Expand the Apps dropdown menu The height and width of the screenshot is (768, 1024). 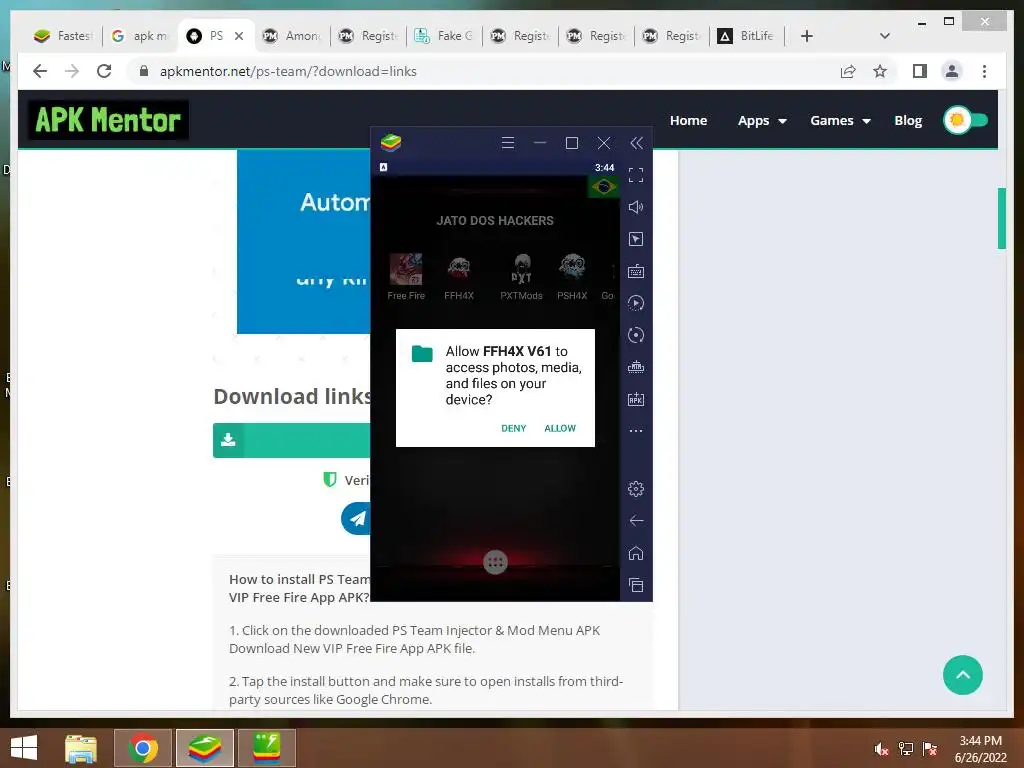[x=762, y=121]
